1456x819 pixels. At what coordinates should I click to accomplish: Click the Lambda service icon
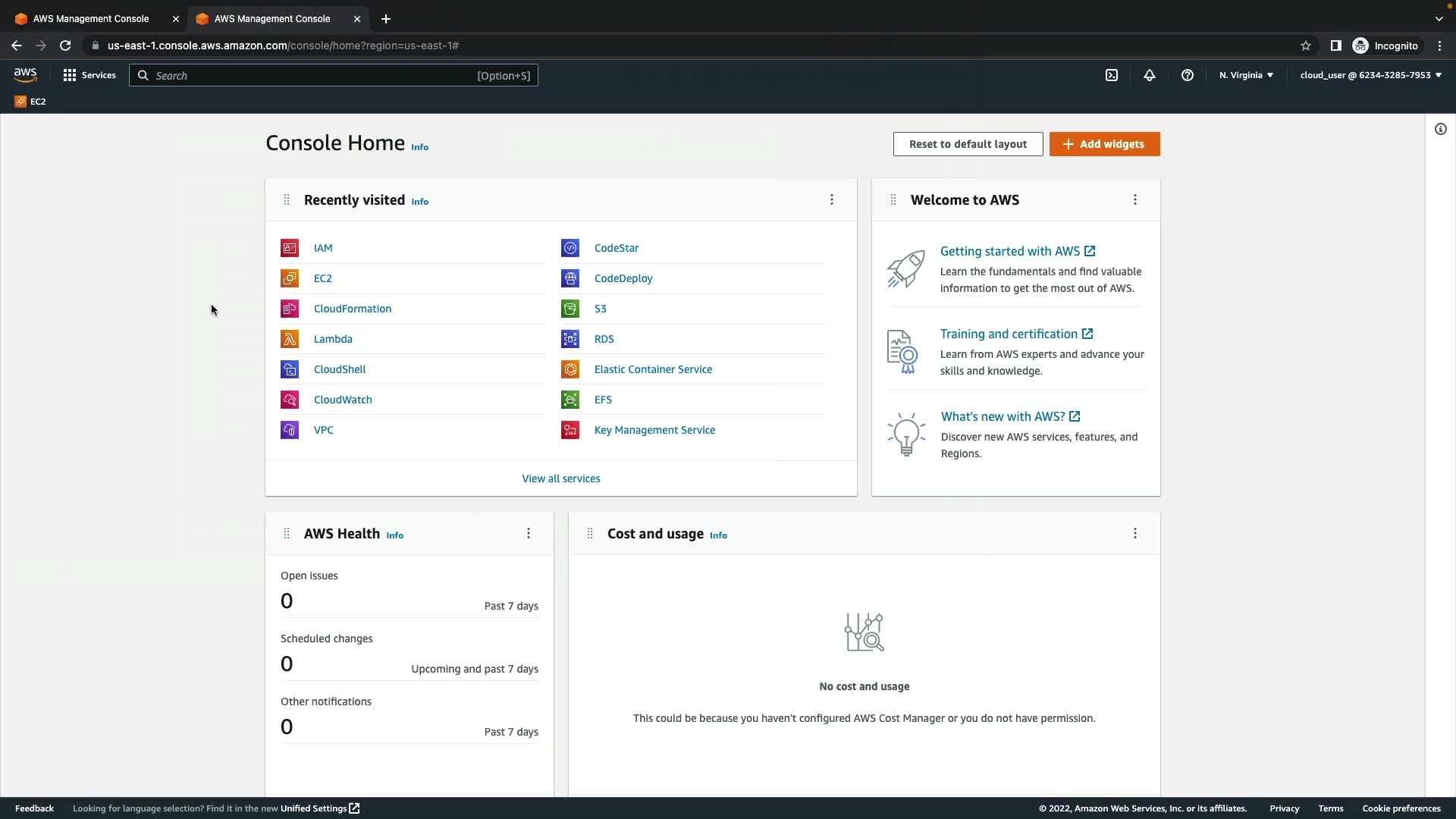(290, 339)
